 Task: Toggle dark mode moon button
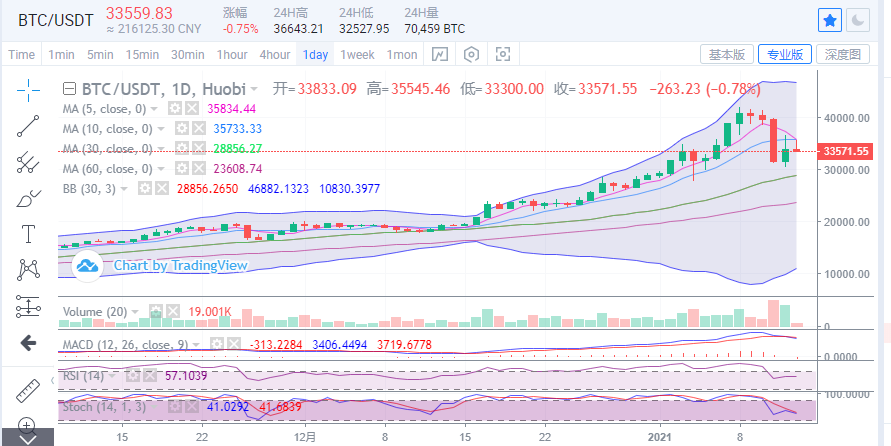[858, 21]
